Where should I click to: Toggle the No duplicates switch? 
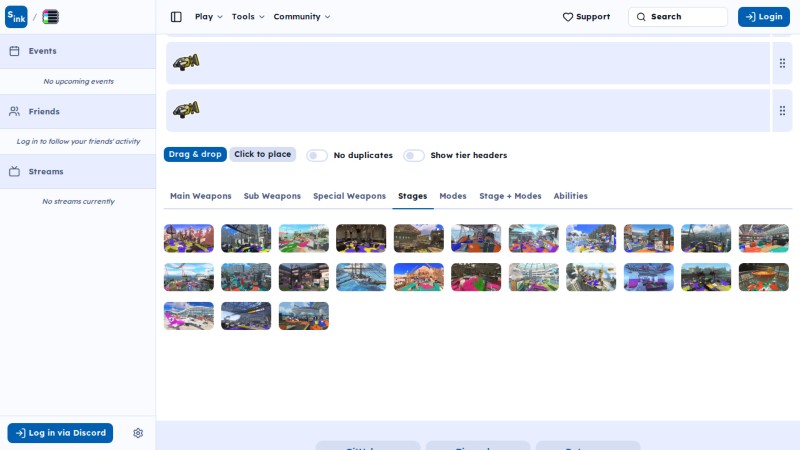(x=317, y=156)
